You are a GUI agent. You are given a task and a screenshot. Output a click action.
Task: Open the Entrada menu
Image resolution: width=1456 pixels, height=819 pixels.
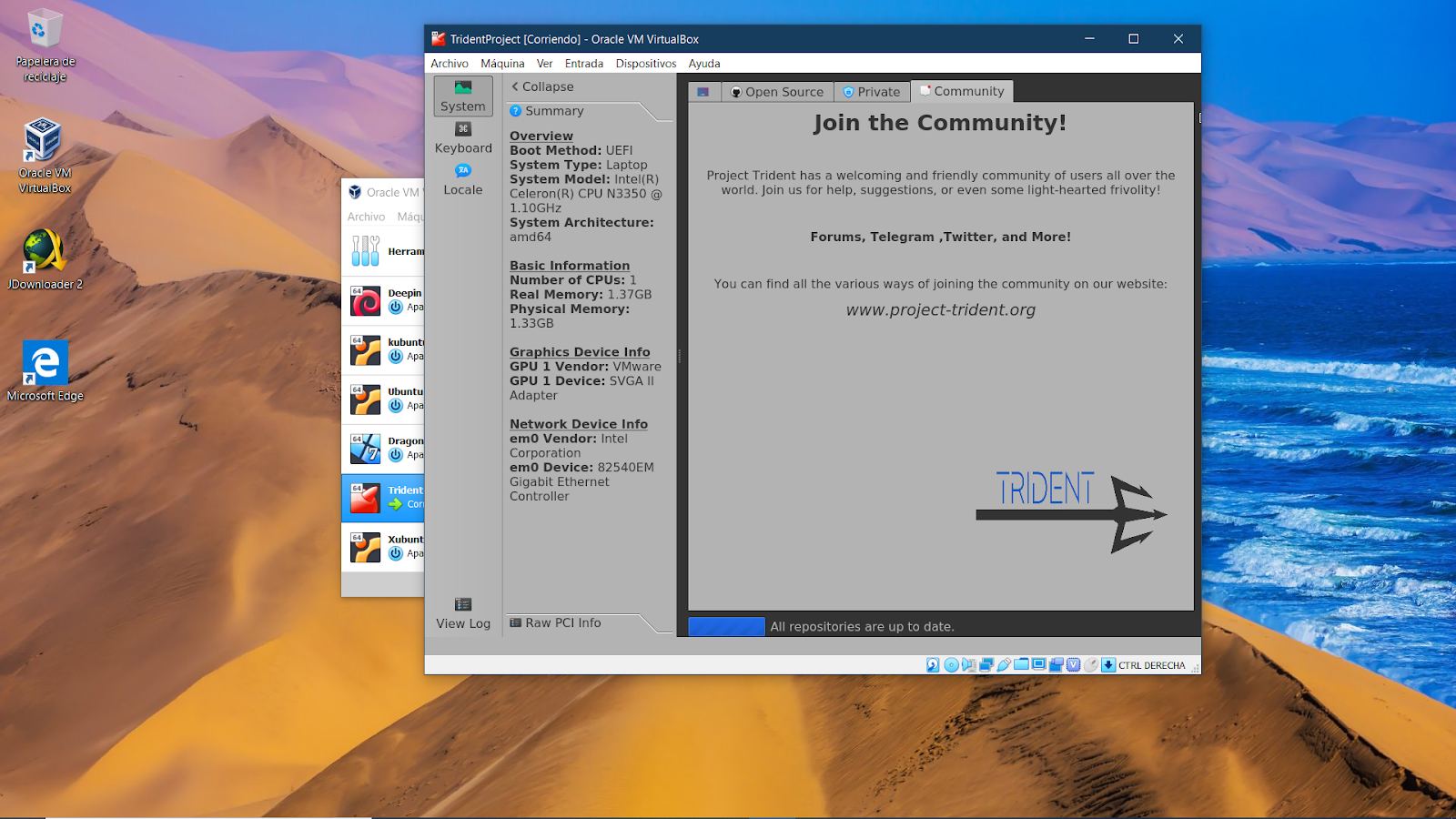(584, 64)
